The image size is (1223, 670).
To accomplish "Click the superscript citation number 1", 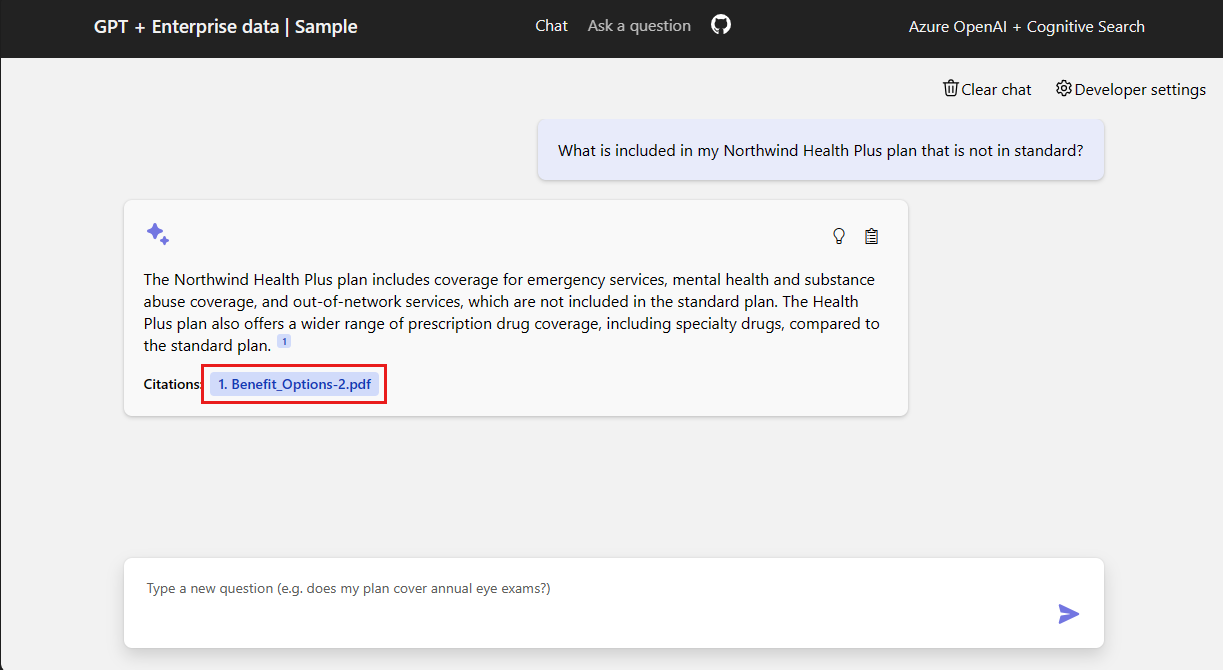I will tap(284, 342).
